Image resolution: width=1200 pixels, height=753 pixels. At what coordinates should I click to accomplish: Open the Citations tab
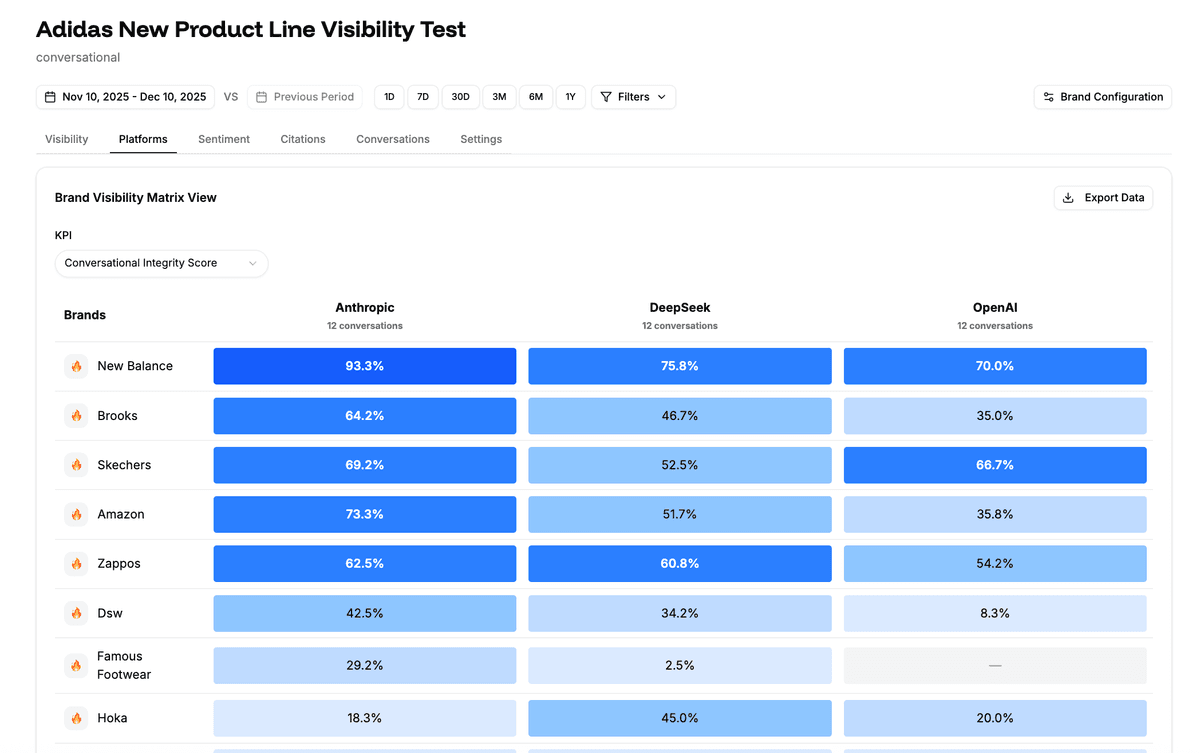click(302, 139)
